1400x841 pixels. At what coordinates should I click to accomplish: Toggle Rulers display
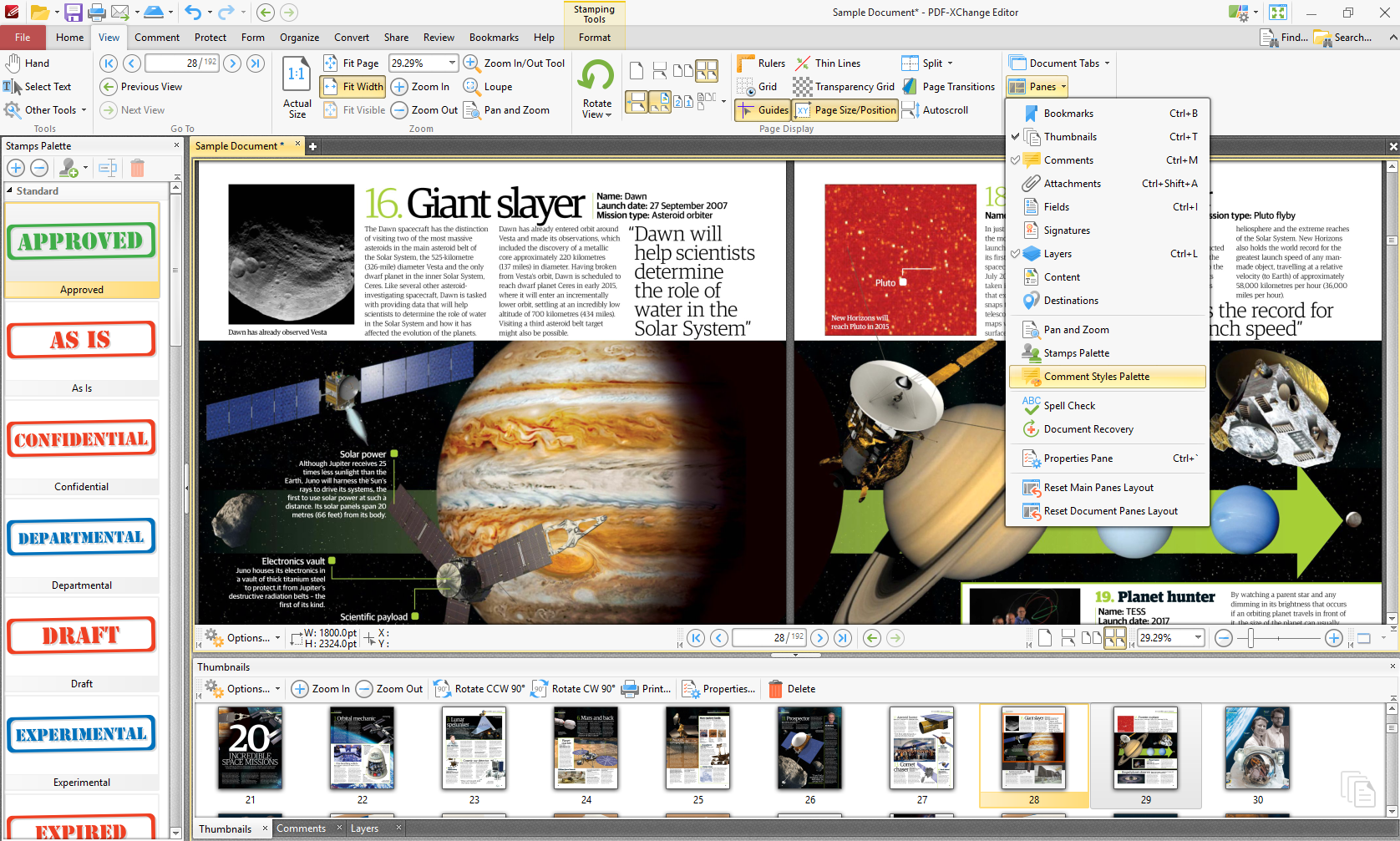click(762, 63)
